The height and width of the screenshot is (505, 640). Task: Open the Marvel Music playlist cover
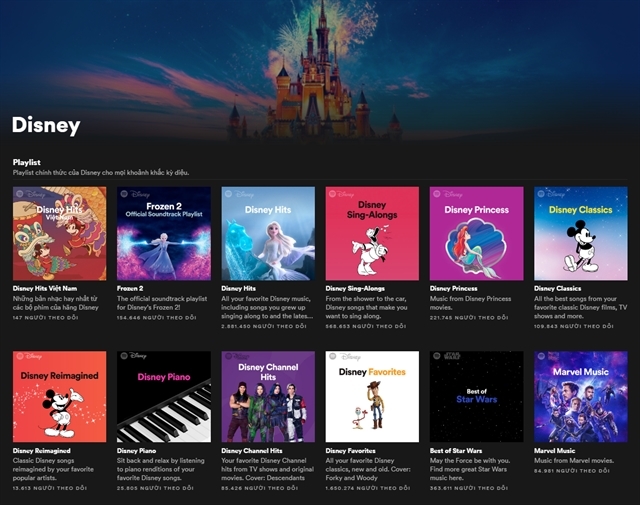pos(581,396)
